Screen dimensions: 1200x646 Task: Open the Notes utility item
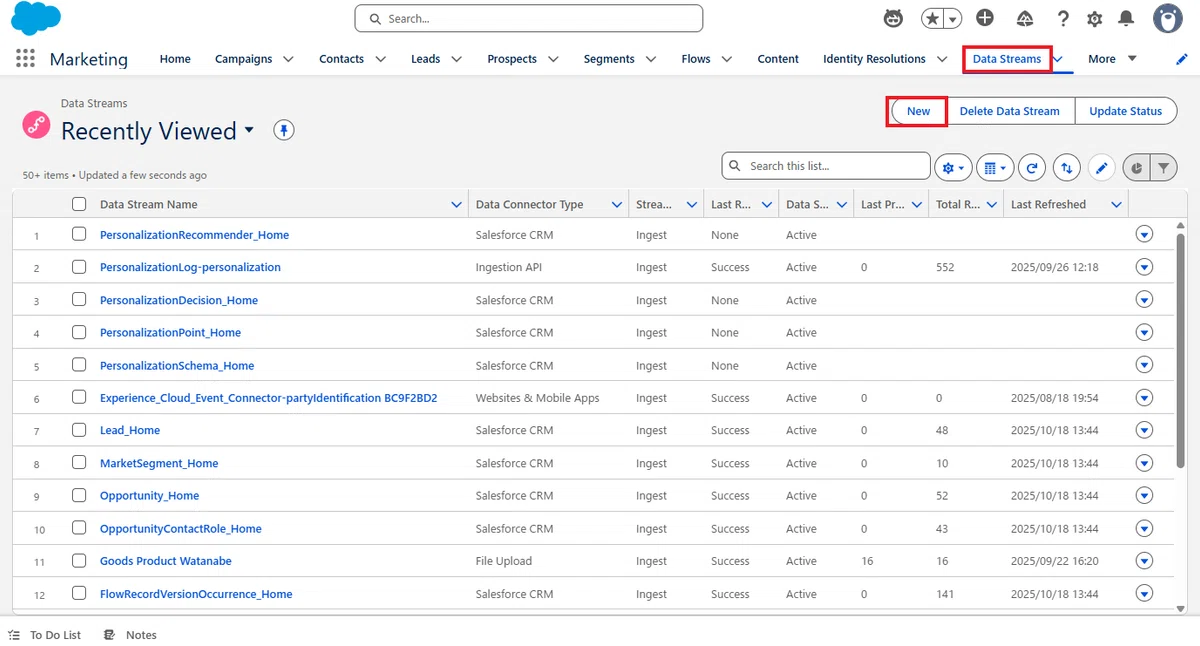pos(131,635)
